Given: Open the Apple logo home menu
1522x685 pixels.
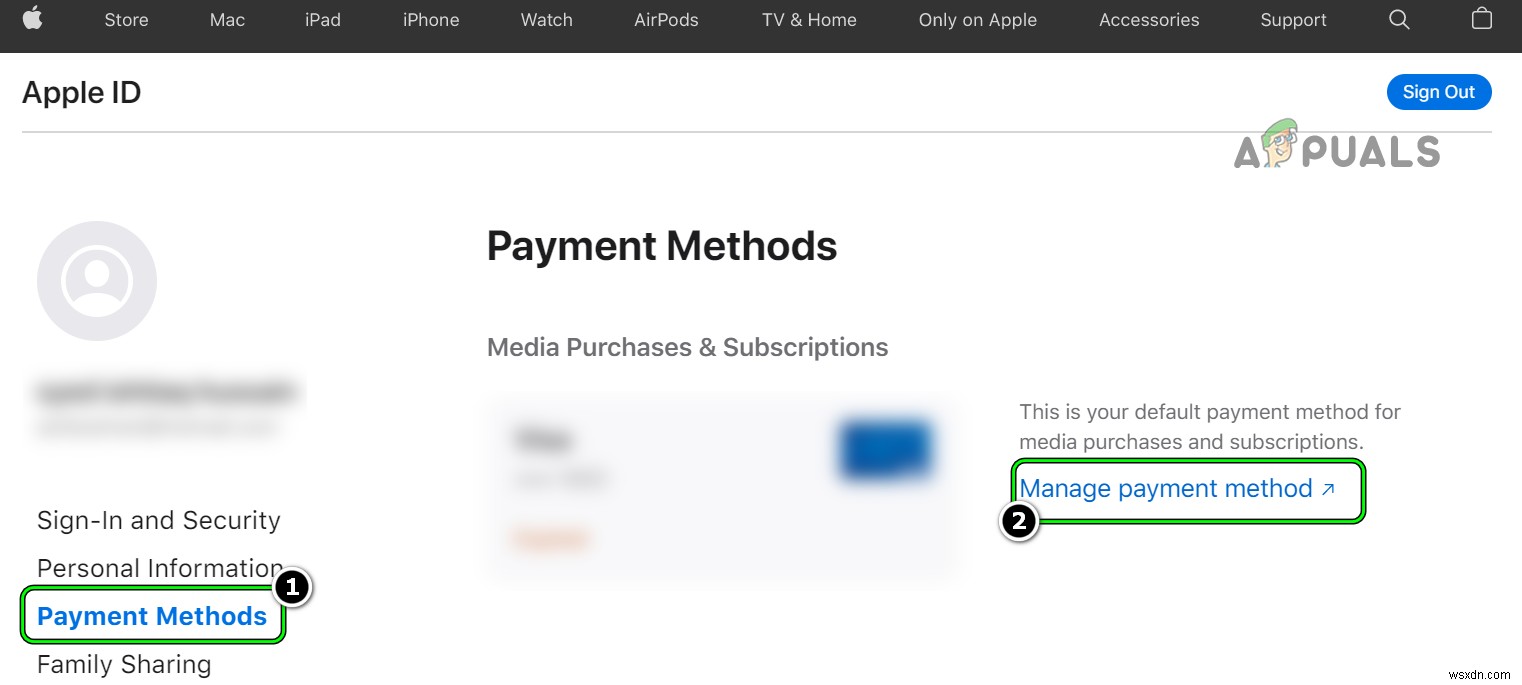Looking at the screenshot, I should point(33,19).
